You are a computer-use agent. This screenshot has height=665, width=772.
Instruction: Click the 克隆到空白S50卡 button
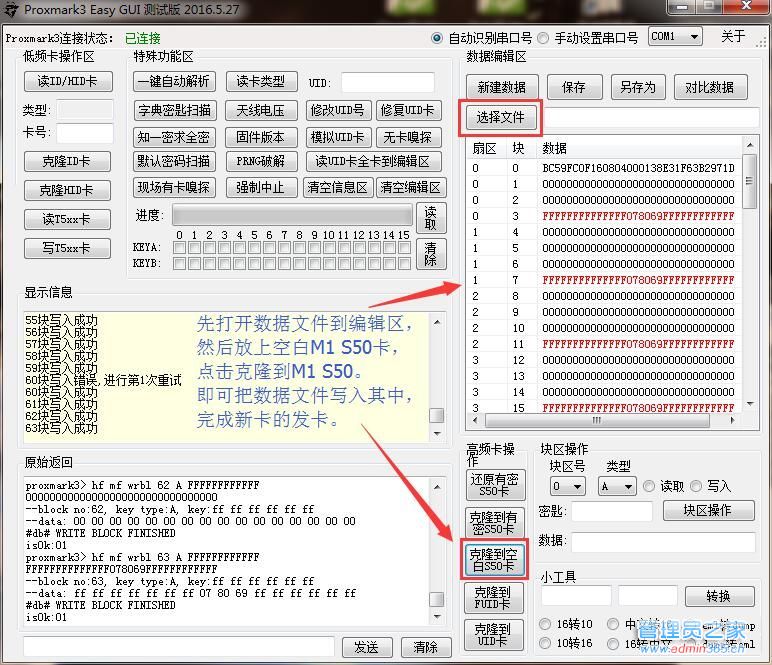tap(493, 560)
